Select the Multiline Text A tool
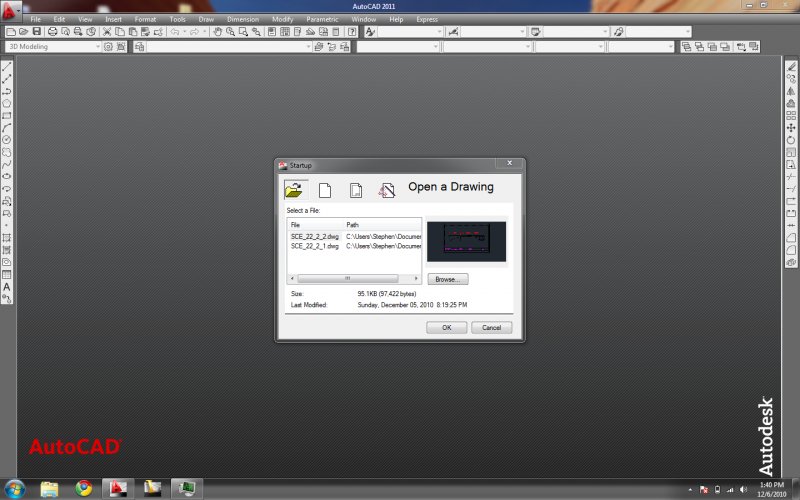This screenshot has height=500, width=800. [x=7, y=287]
